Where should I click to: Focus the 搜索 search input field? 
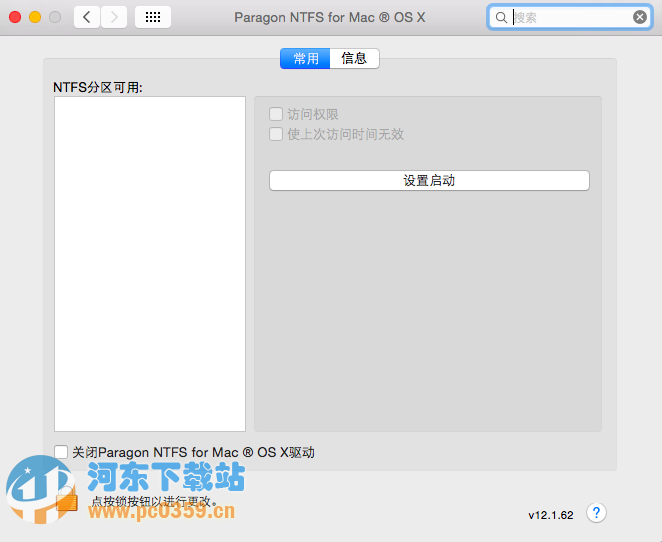(x=570, y=17)
